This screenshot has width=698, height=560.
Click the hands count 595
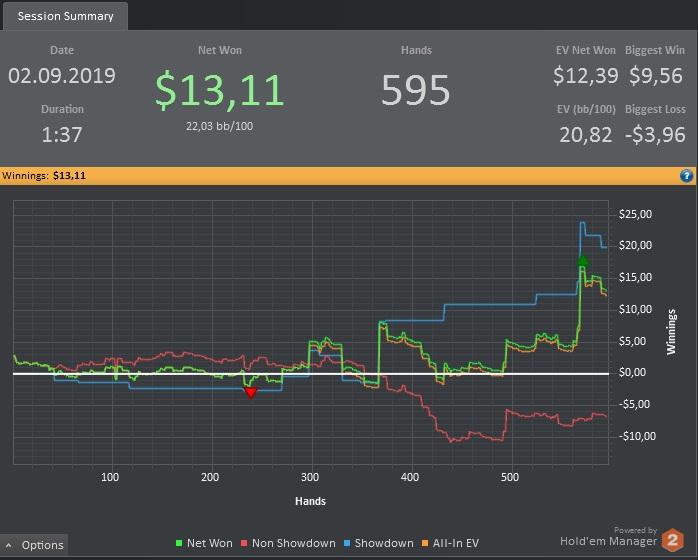point(416,90)
